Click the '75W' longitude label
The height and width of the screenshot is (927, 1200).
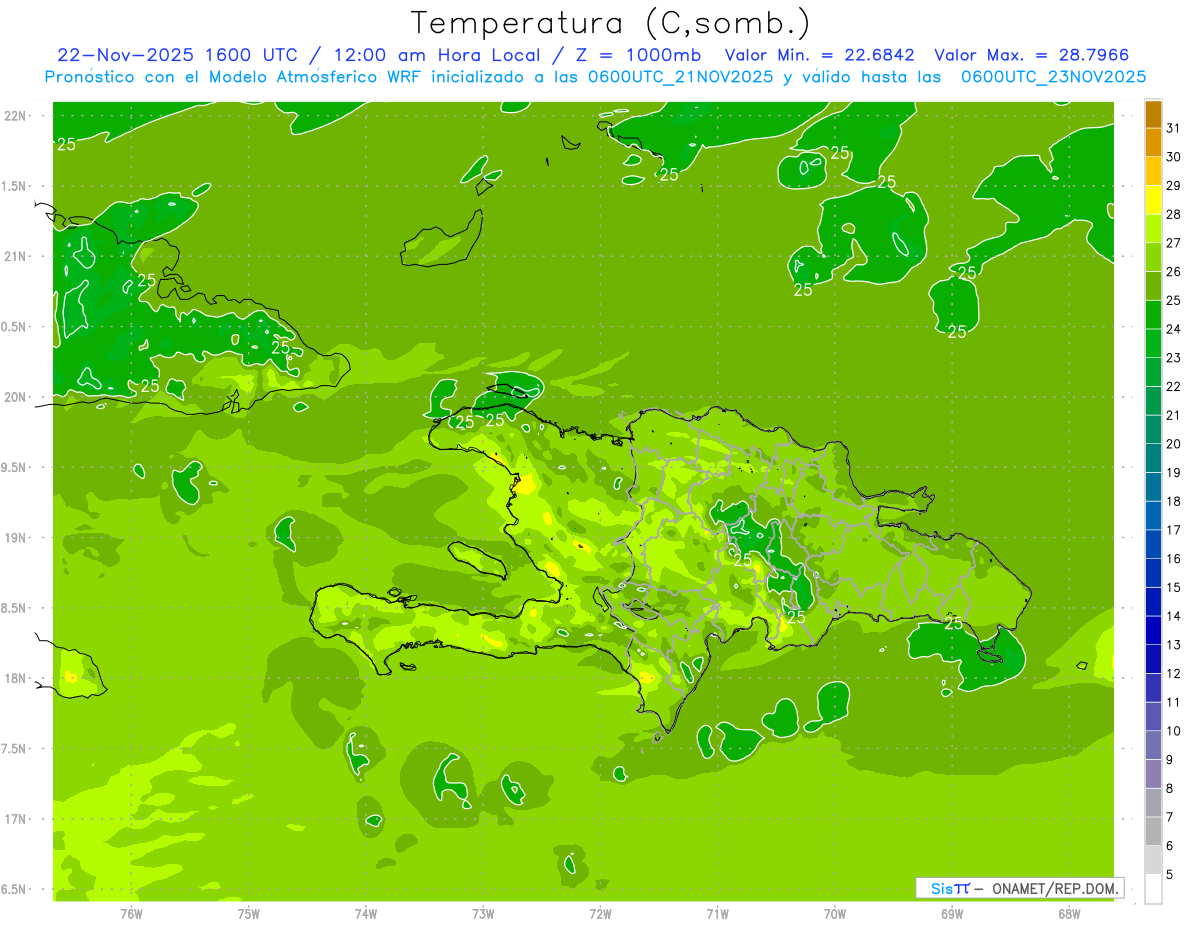pos(249,914)
